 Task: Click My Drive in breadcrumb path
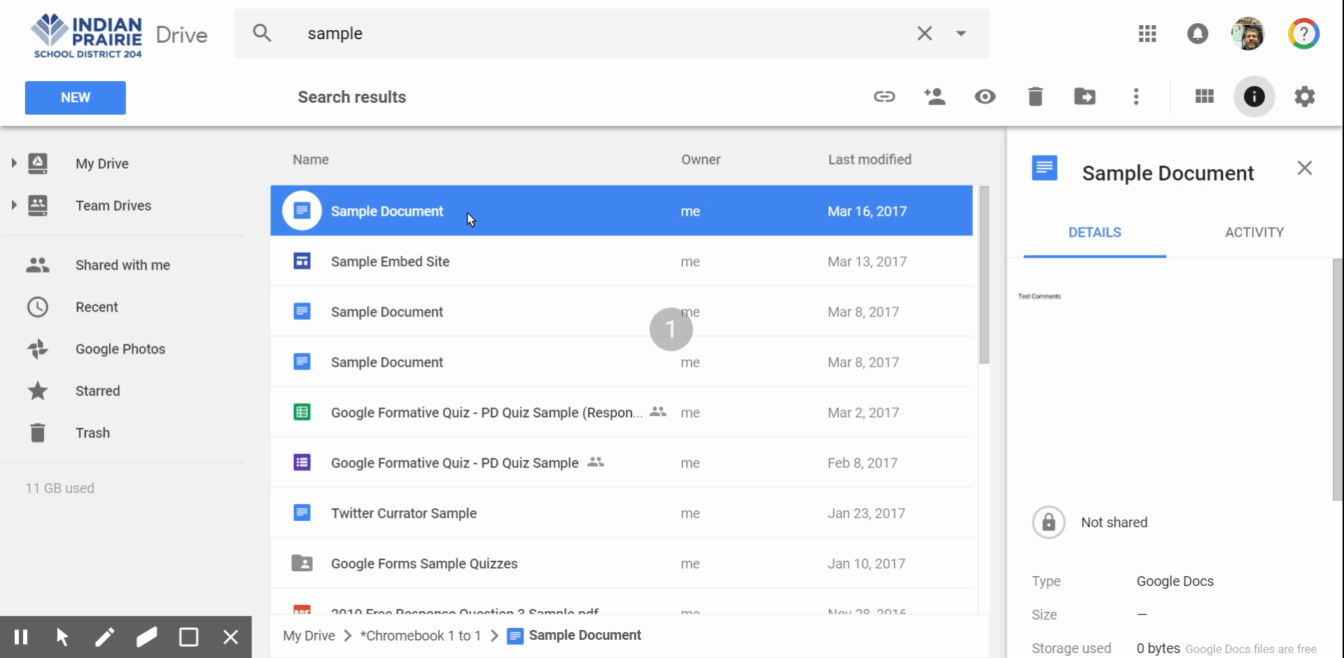[309, 635]
